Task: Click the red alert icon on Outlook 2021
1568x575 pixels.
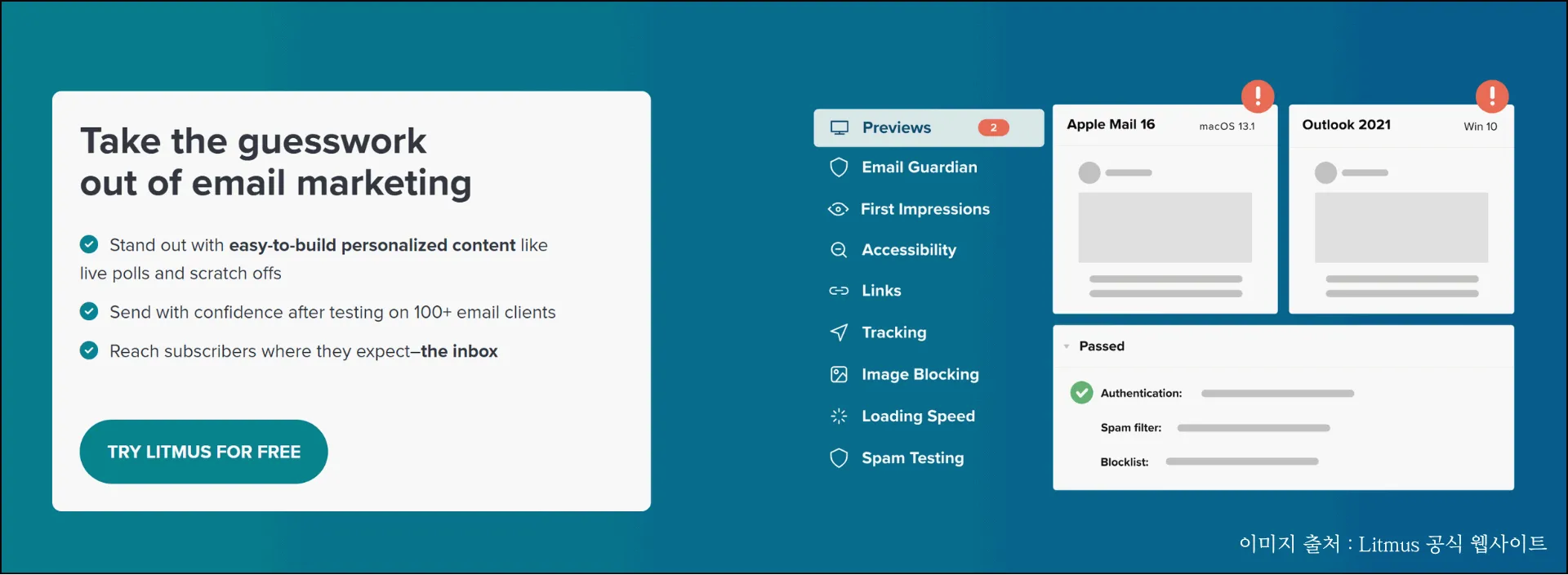Action: tap(1492, 96)
